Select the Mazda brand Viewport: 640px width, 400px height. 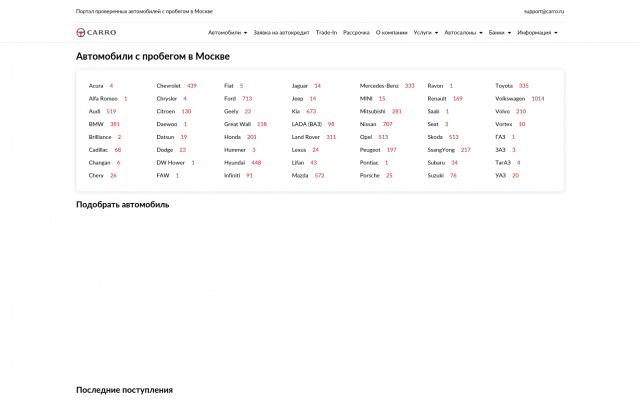(x=300, y=176)
